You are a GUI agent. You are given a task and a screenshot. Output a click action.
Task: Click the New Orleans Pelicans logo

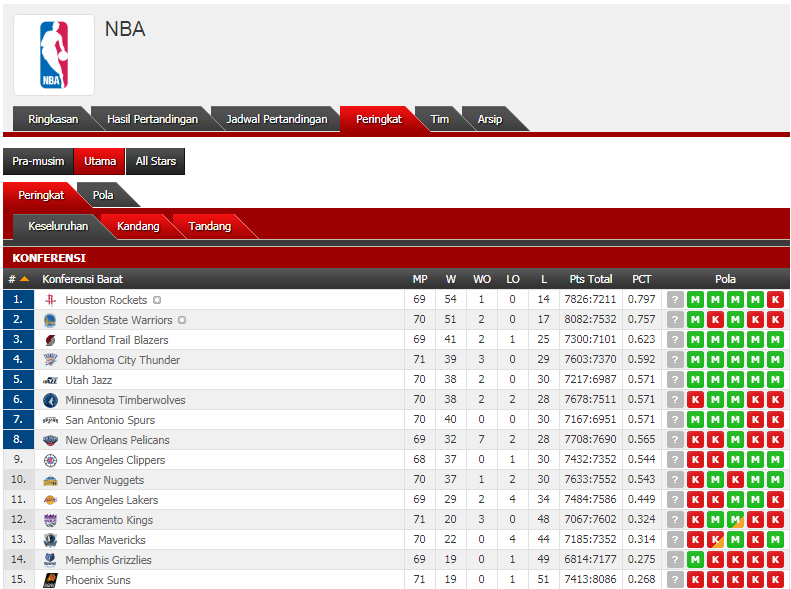50,440
